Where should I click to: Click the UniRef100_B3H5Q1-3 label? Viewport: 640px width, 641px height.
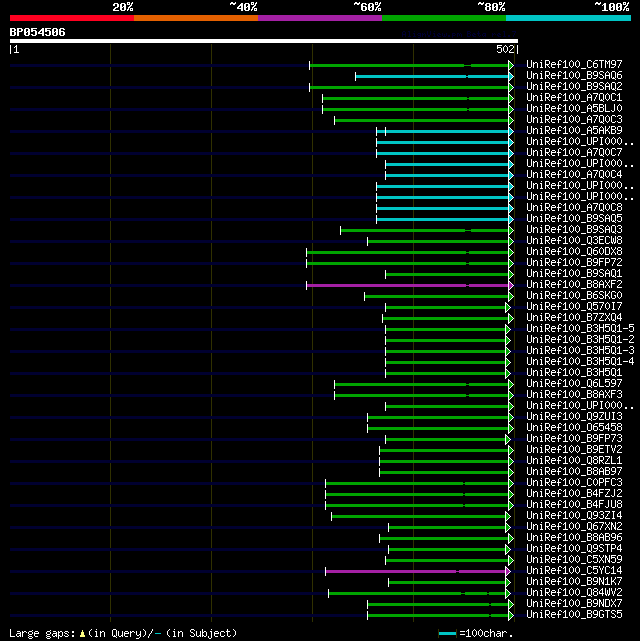[x=580, y=351]
